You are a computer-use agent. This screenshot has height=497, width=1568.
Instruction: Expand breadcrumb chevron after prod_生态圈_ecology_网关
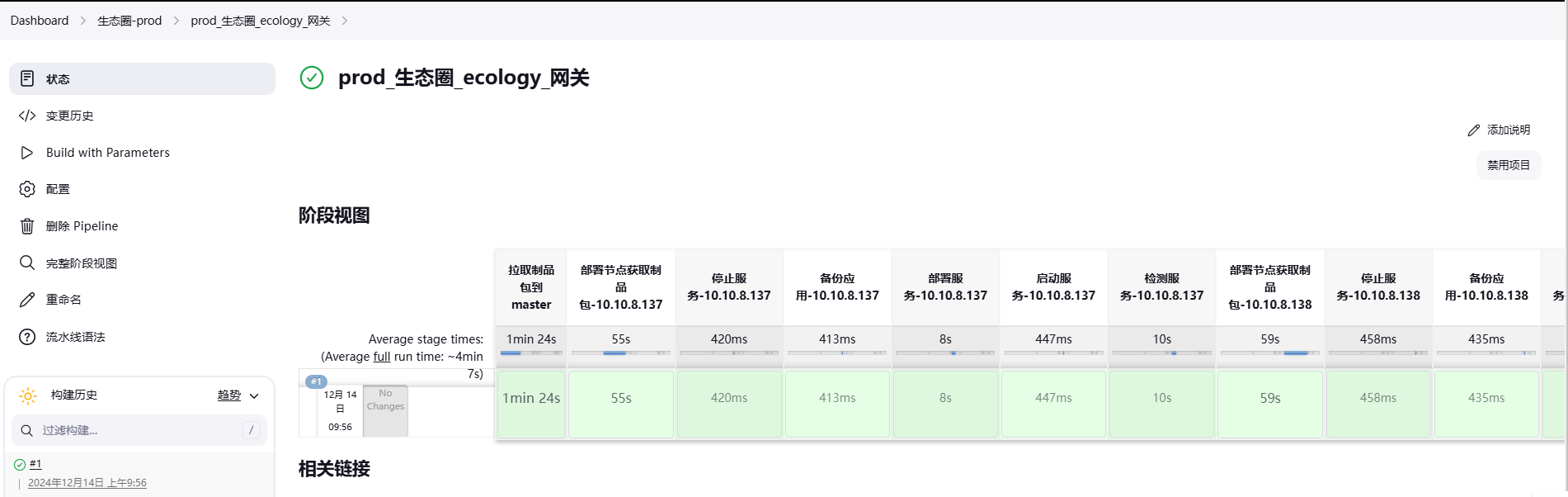point(345,21)
